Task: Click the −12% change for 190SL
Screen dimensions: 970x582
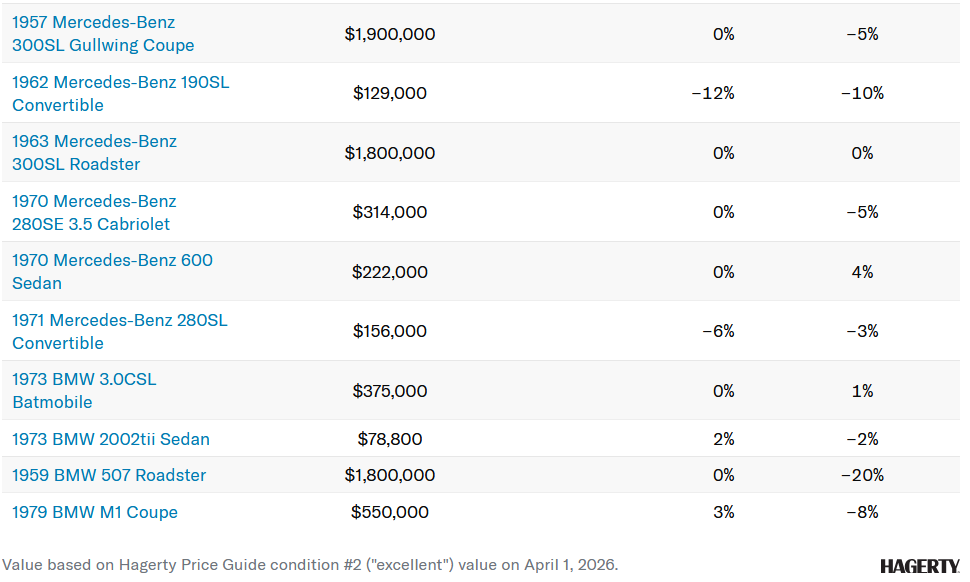Action: click(713, 93)
